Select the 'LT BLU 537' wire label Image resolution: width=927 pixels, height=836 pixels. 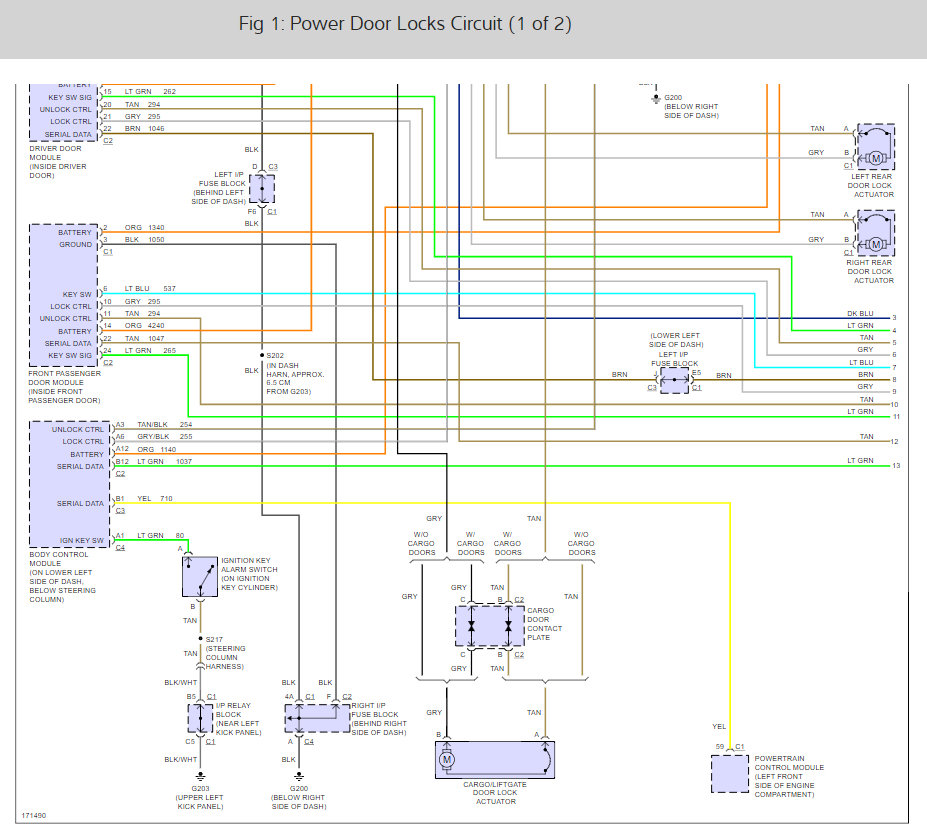[x=150, y=289]
